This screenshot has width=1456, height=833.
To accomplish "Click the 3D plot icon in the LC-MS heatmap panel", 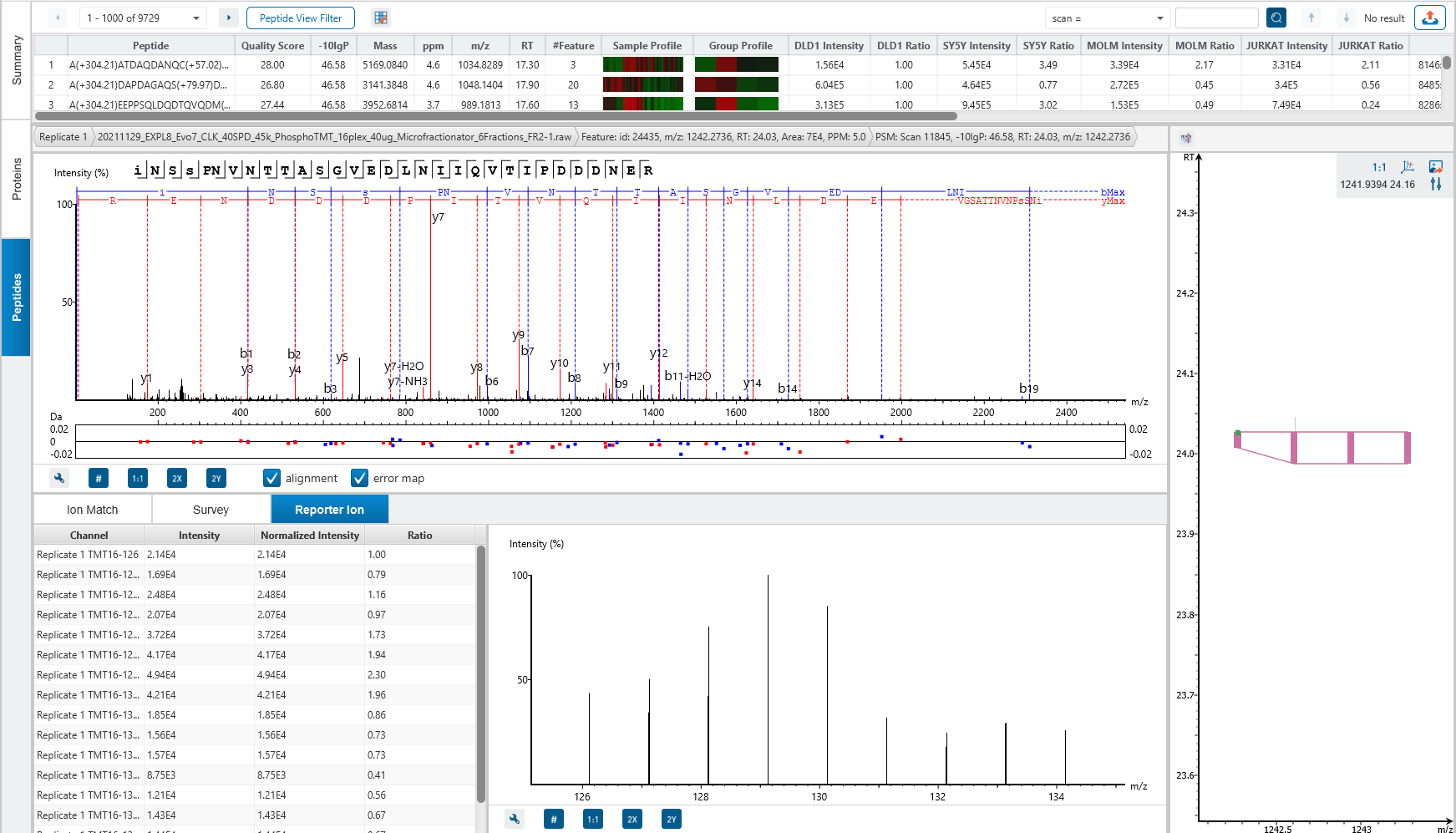I will 1408,167.
